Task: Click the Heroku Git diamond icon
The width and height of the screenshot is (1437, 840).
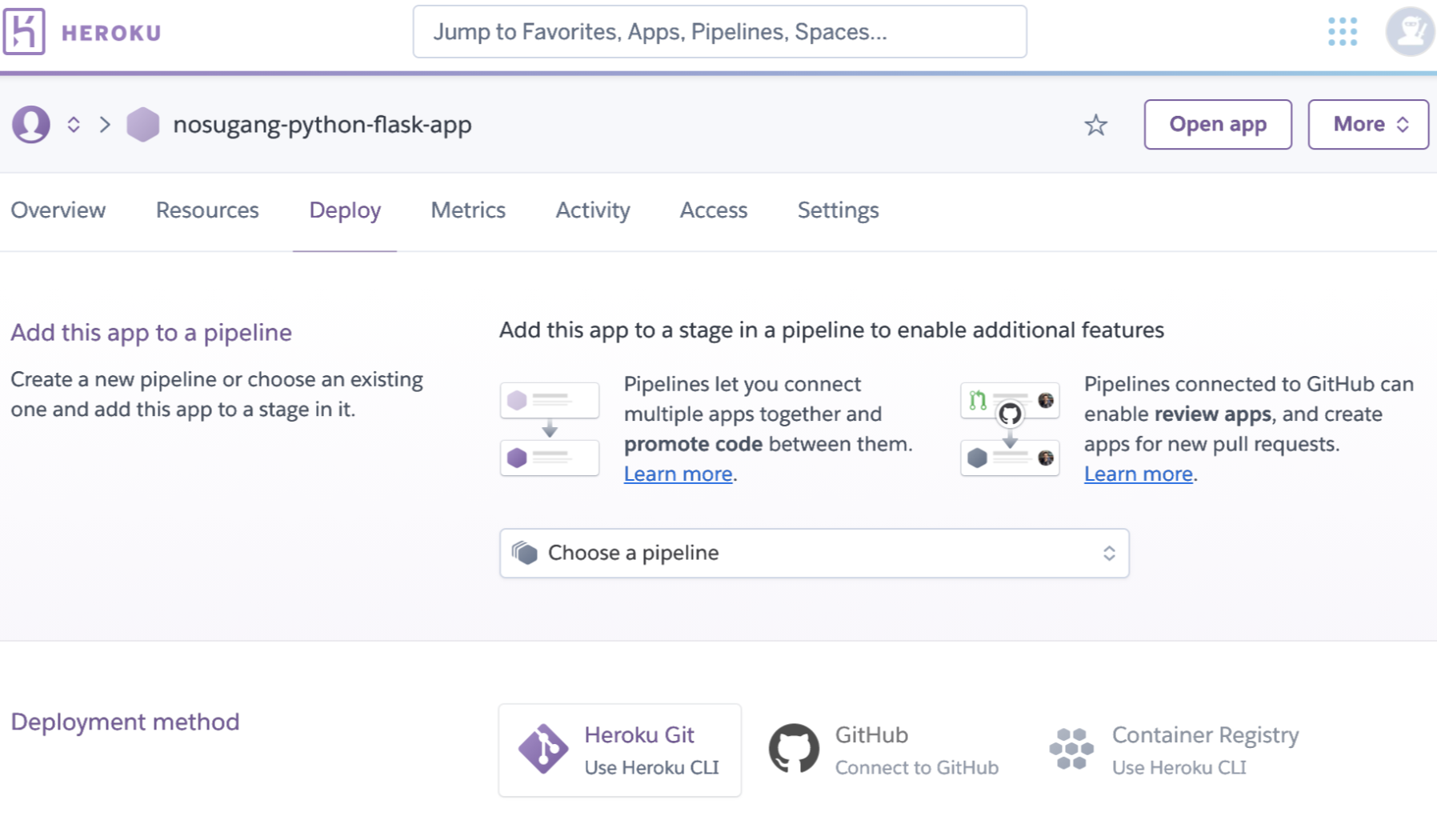Action: tap(543, 749)
